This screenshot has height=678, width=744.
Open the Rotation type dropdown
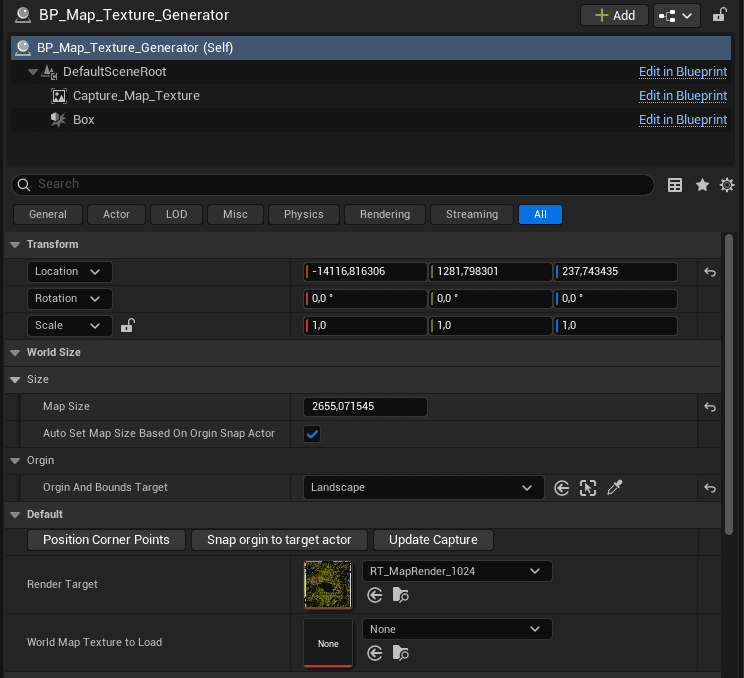click(69, 299)
